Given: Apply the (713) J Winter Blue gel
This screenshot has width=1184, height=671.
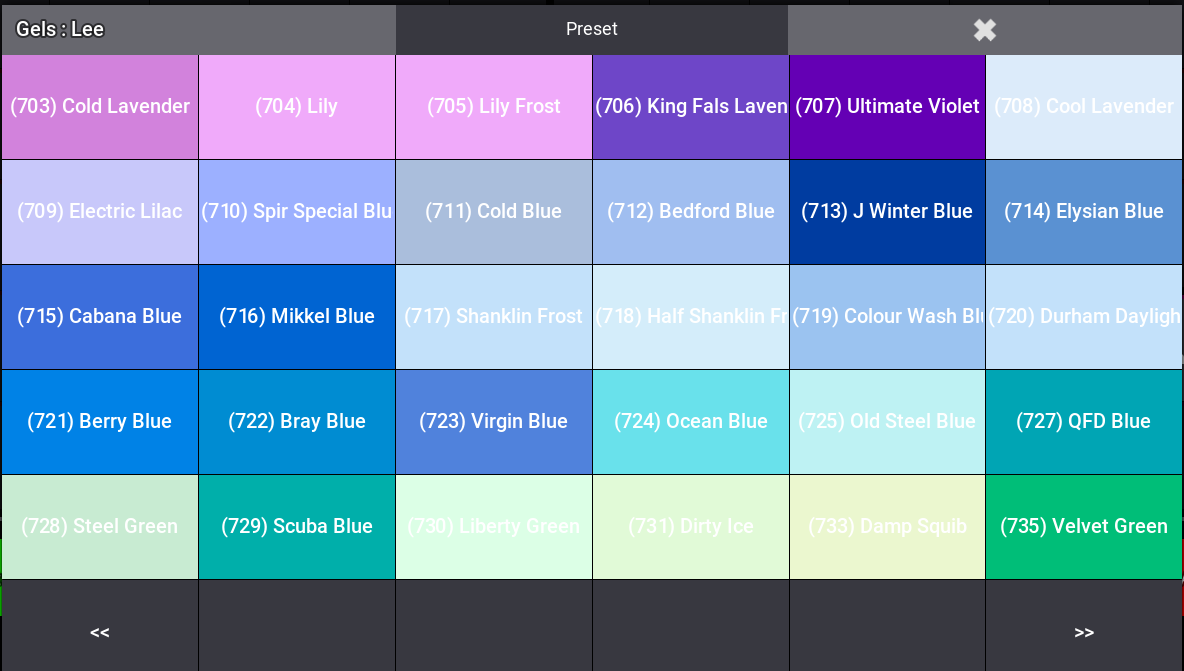Looking at the screenshot, I should click(x=887, y=212).
